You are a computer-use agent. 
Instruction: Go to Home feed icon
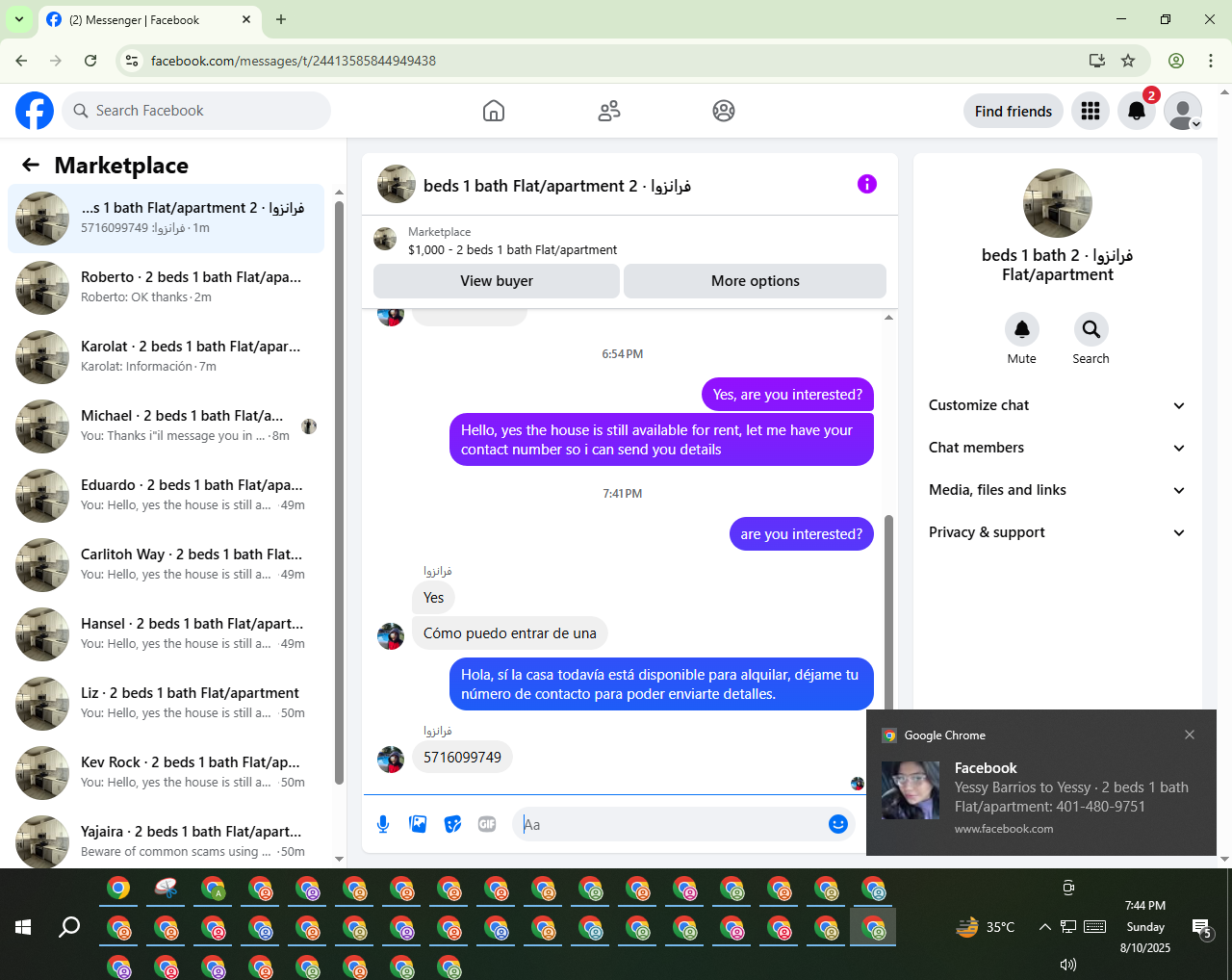(494, 111)
